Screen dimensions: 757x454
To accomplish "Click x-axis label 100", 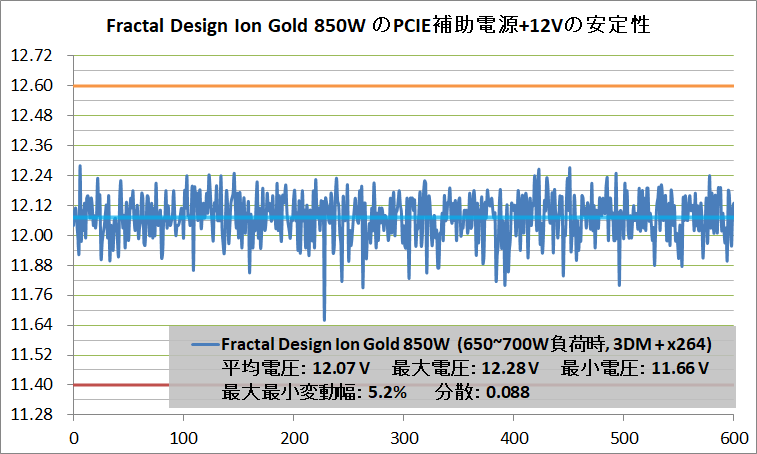I will pos(184,438).
